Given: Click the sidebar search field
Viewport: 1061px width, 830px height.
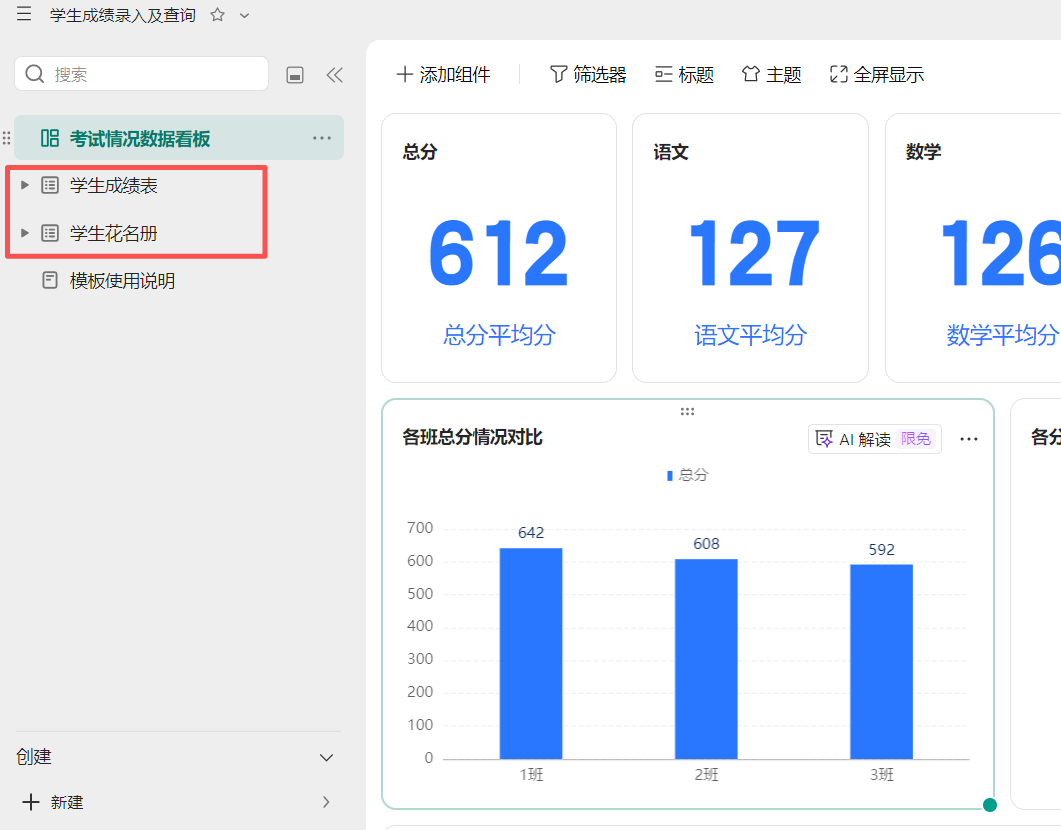Looking at the screenshot, I should (150, 74).
